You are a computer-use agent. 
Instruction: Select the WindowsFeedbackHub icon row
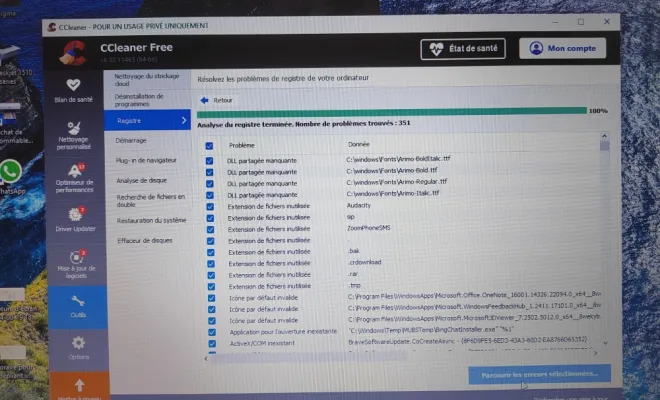click(403, 308)
